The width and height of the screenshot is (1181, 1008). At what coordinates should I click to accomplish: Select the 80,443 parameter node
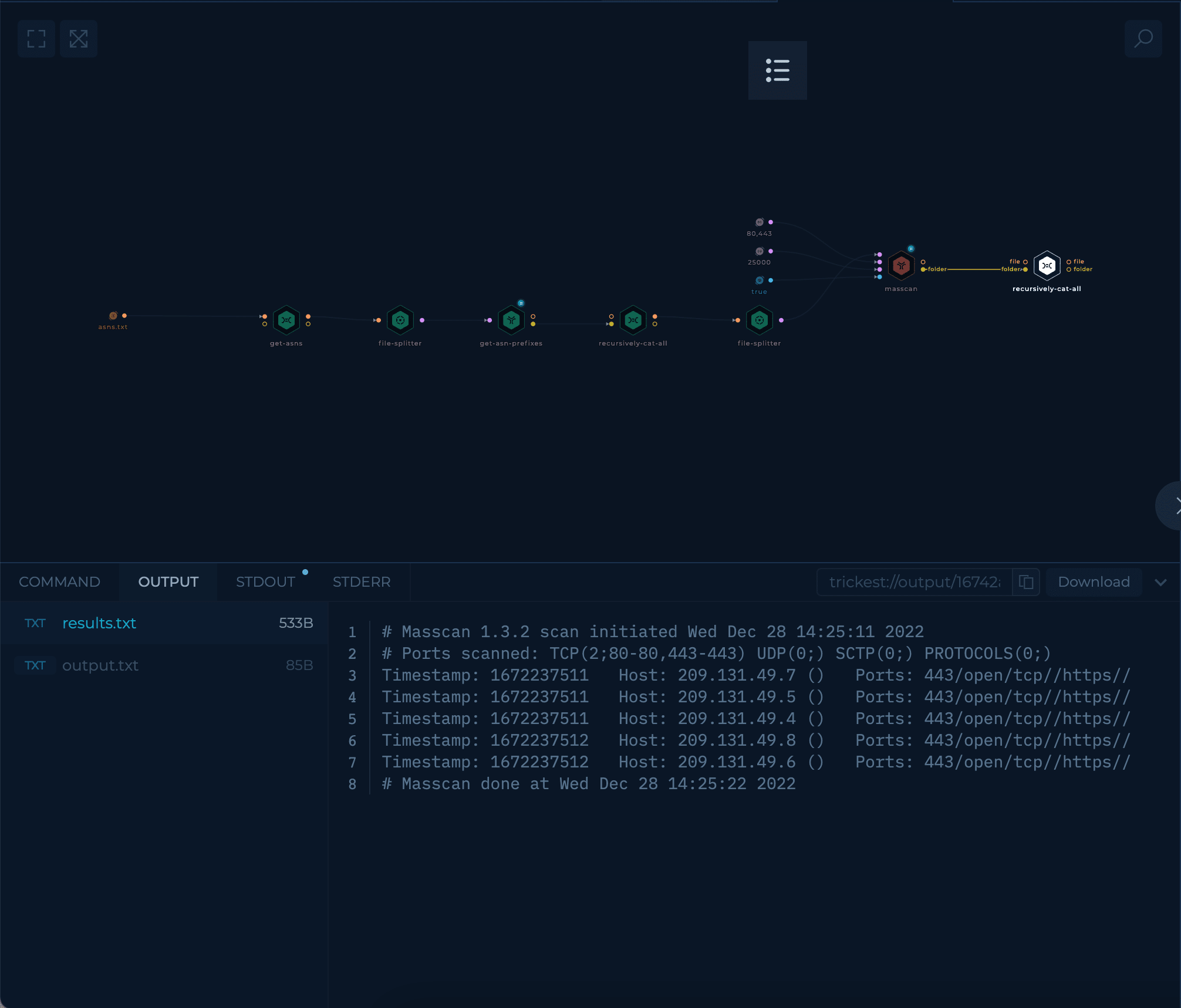760,222
